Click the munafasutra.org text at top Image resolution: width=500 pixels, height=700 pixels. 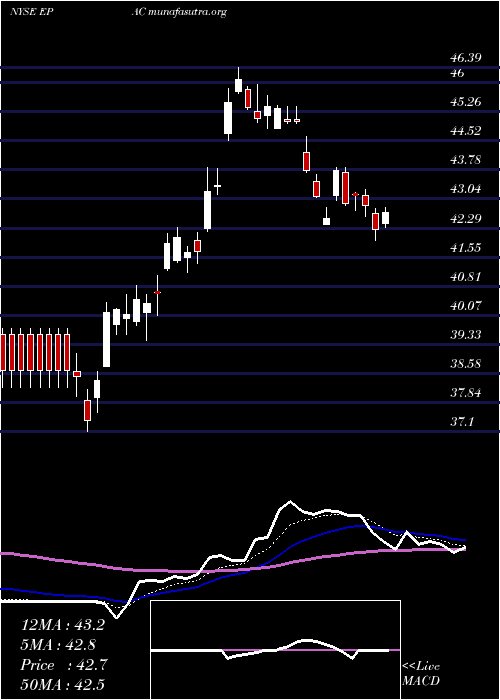186,12
